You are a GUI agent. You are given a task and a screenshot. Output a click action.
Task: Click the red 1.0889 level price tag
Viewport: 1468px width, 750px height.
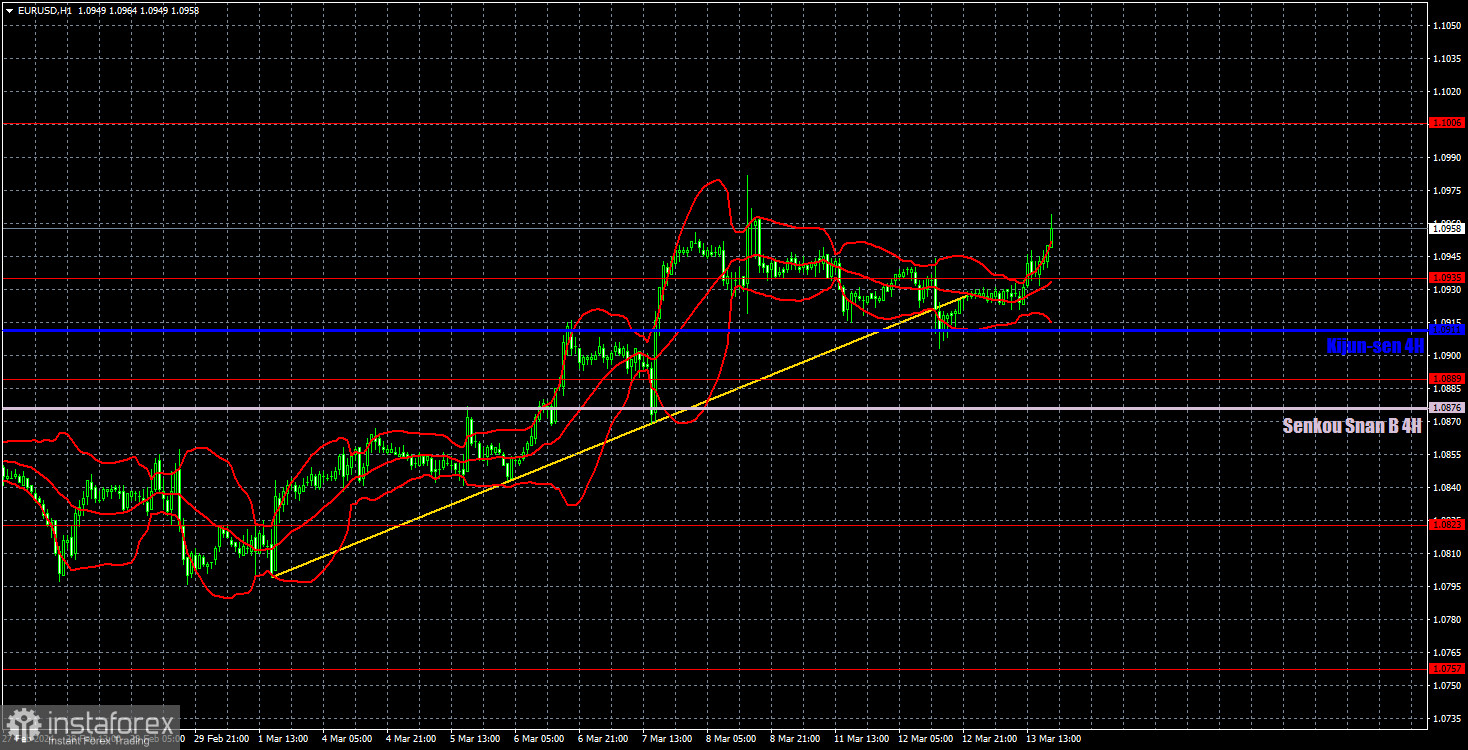[x=1447, y=379]
